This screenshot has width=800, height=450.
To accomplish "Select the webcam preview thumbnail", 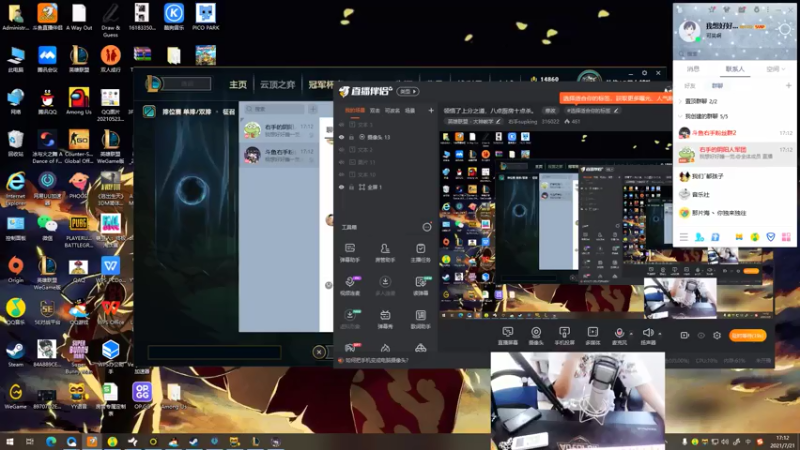I will 578,401.
